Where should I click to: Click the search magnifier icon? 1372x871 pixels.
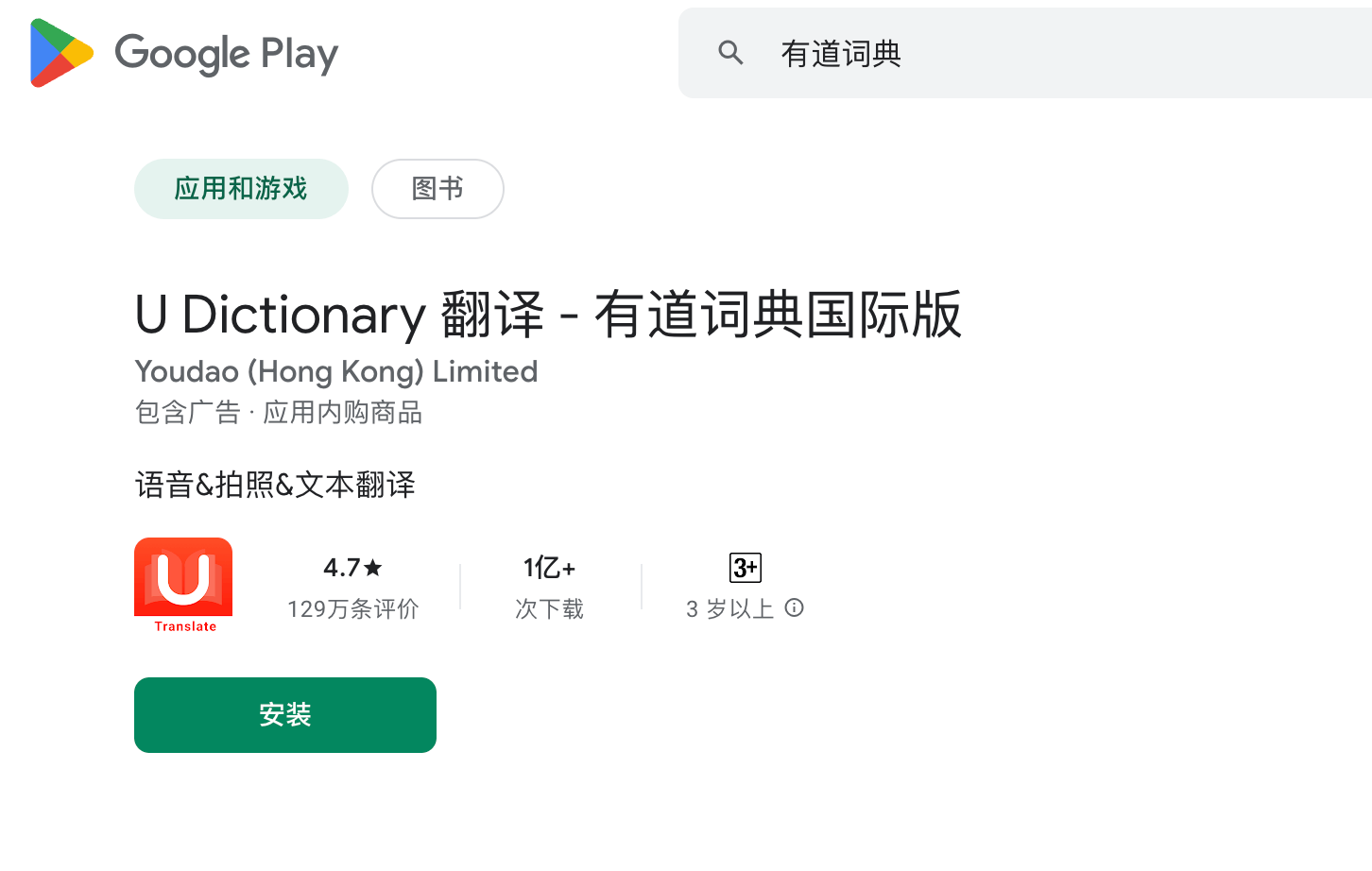[731, 53]
